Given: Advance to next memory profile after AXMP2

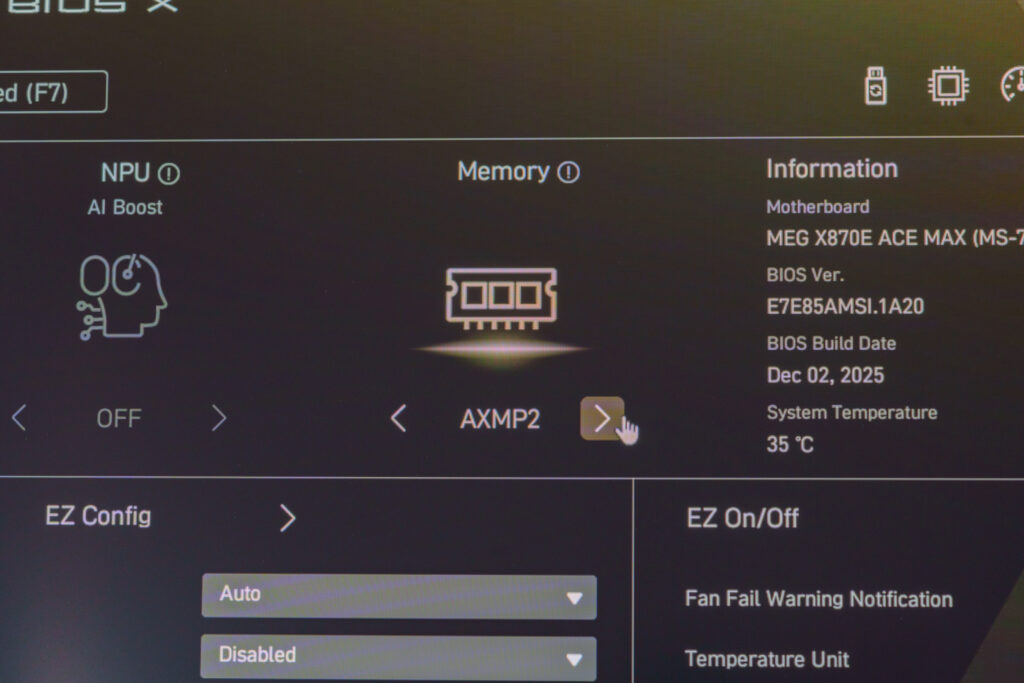Looking at the screenshot, I should [602, 419].
